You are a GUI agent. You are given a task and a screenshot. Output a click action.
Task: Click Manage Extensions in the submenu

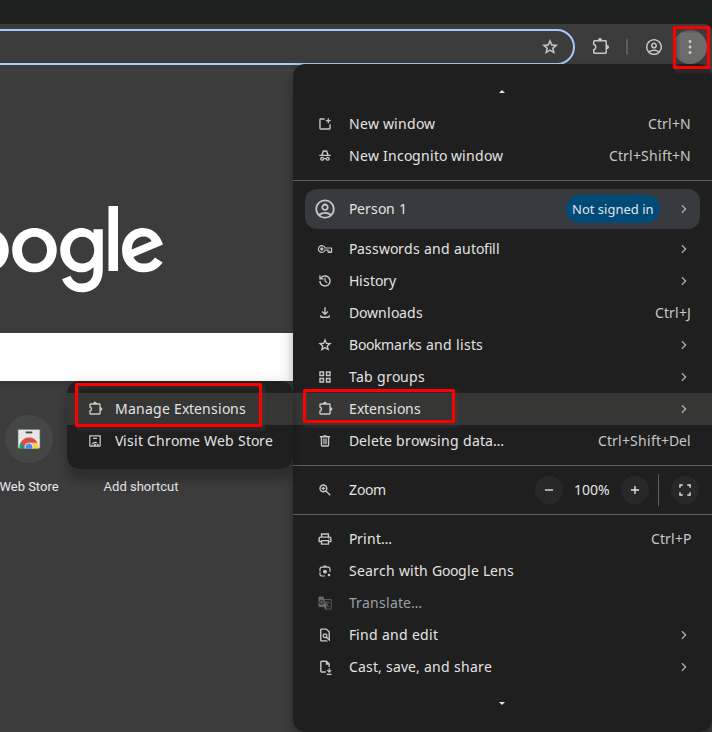[180, 409]
